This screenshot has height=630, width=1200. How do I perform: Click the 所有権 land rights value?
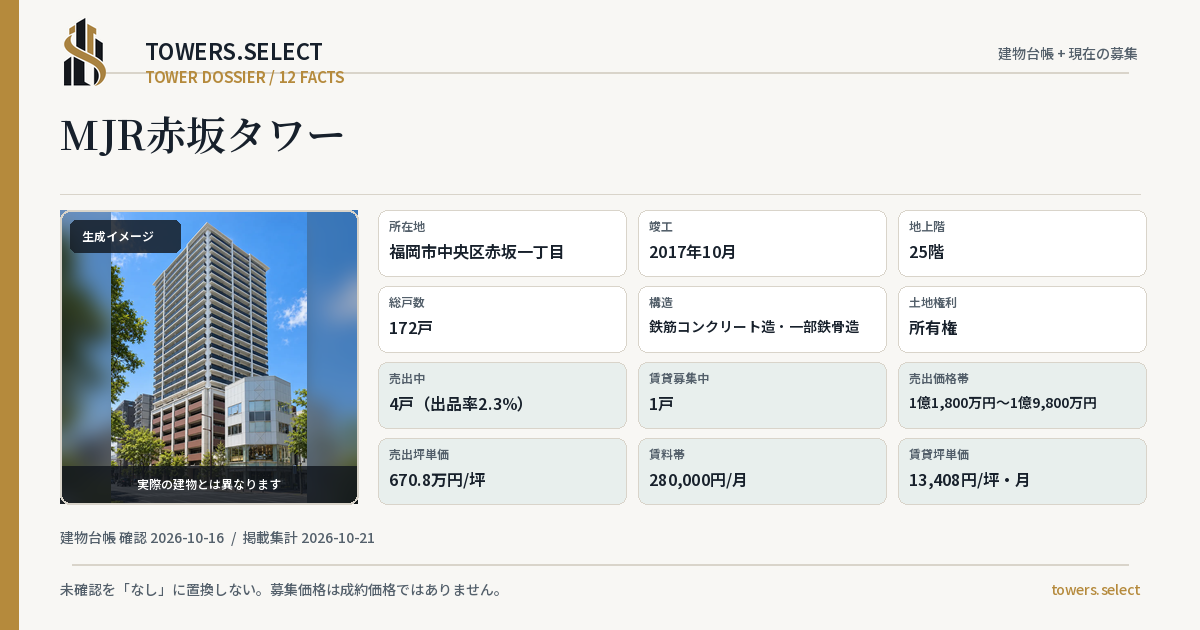tap(933, 328)
